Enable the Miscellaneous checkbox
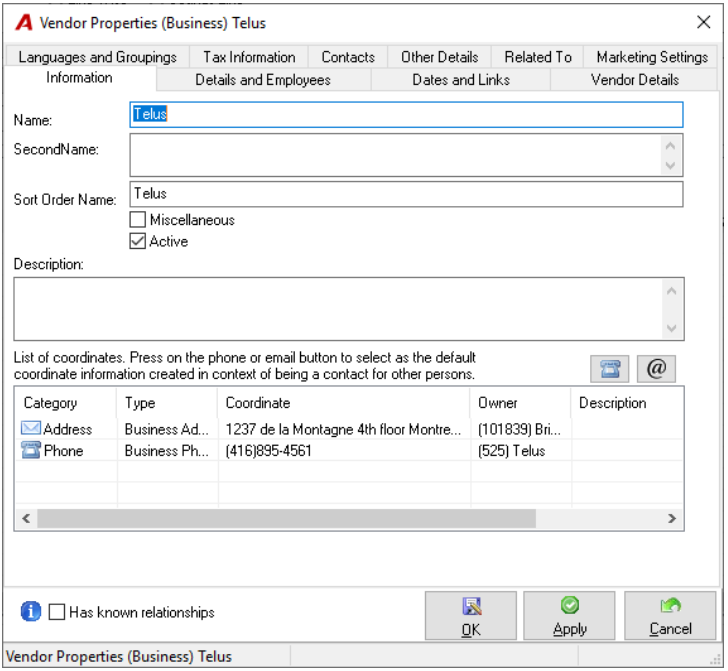Screen dimensions: 728x671 138,220
